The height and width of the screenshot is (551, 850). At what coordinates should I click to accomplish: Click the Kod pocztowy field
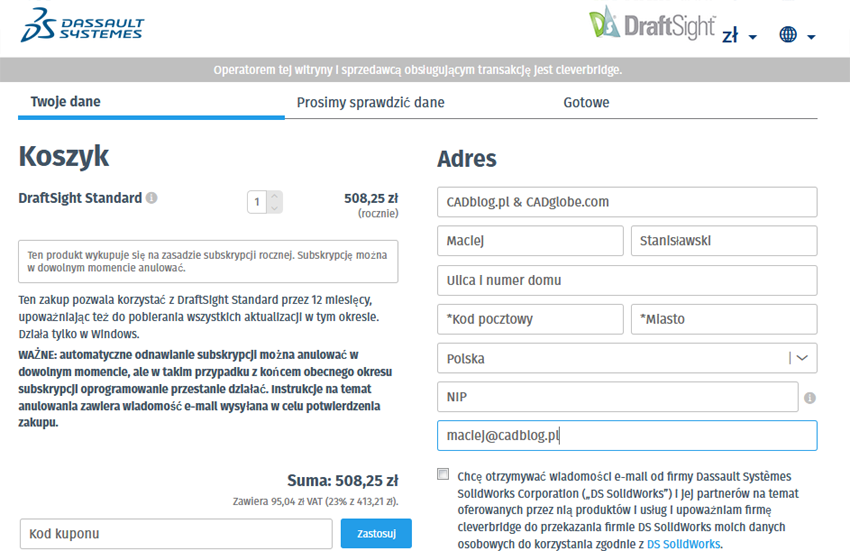pyautogui.click(x=530, y=319)
